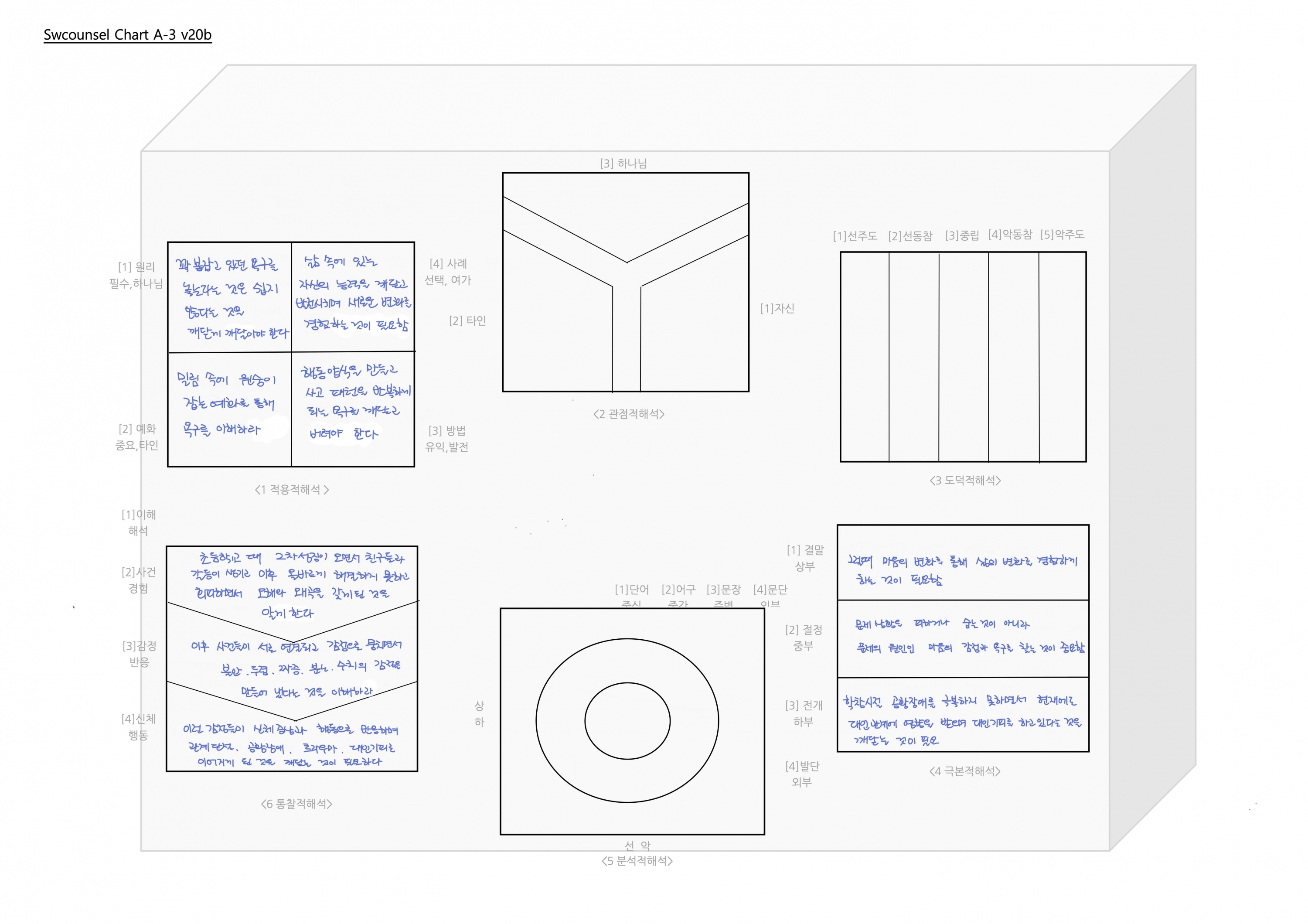Click the [3]감정 label on the left
1308x924 pixels.
coord(139,646)
